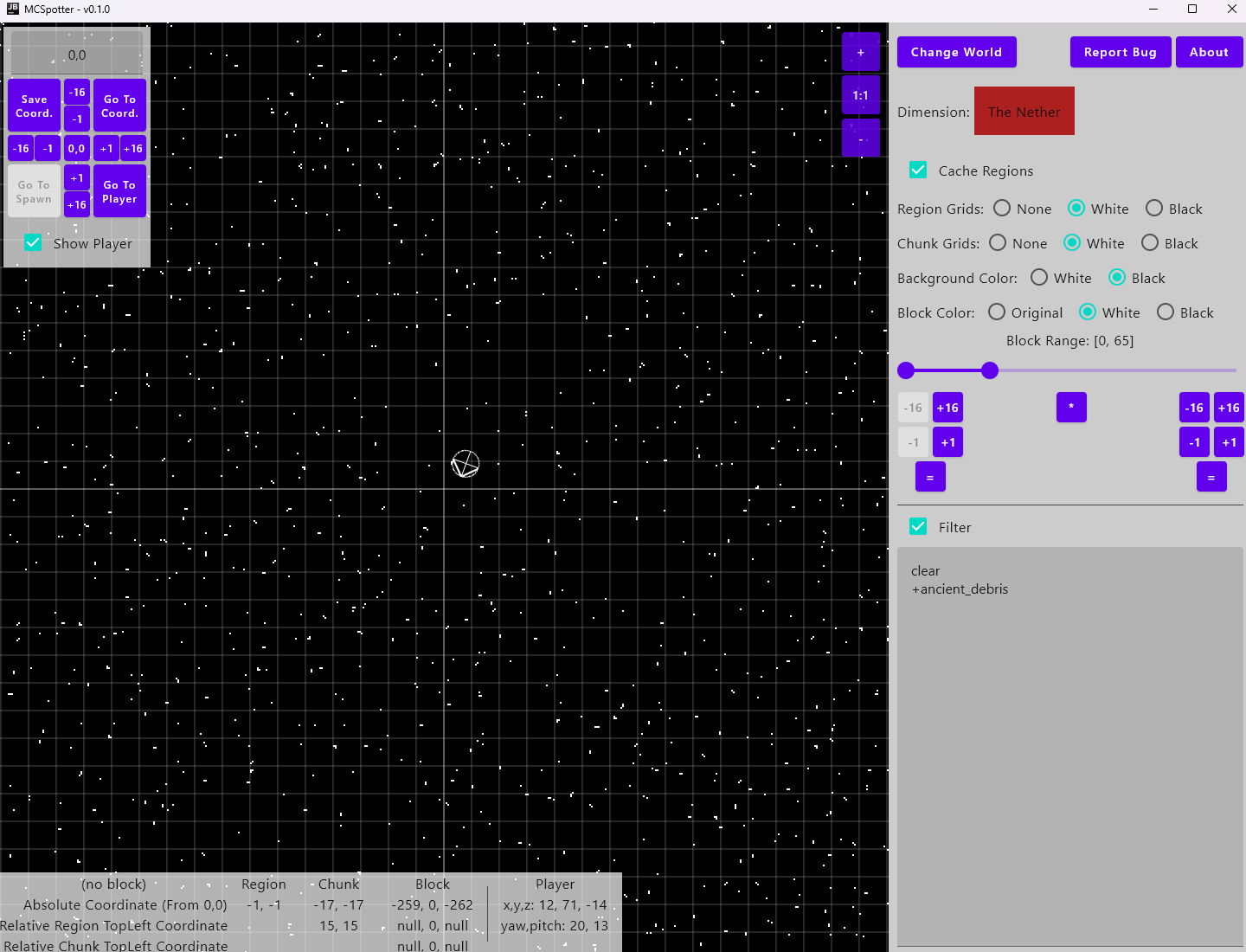
Task: Select White for Region Grids
Action: 1076,209
